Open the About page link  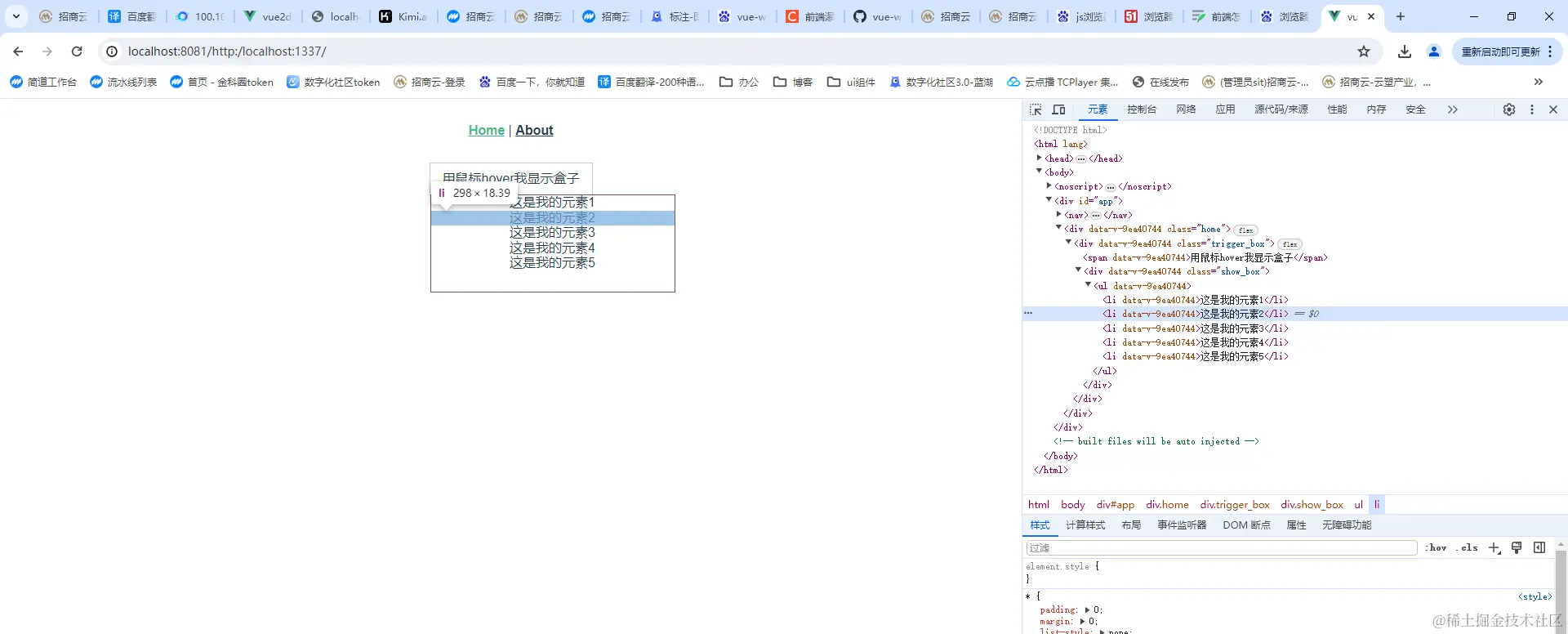click(x=534, y=130)
